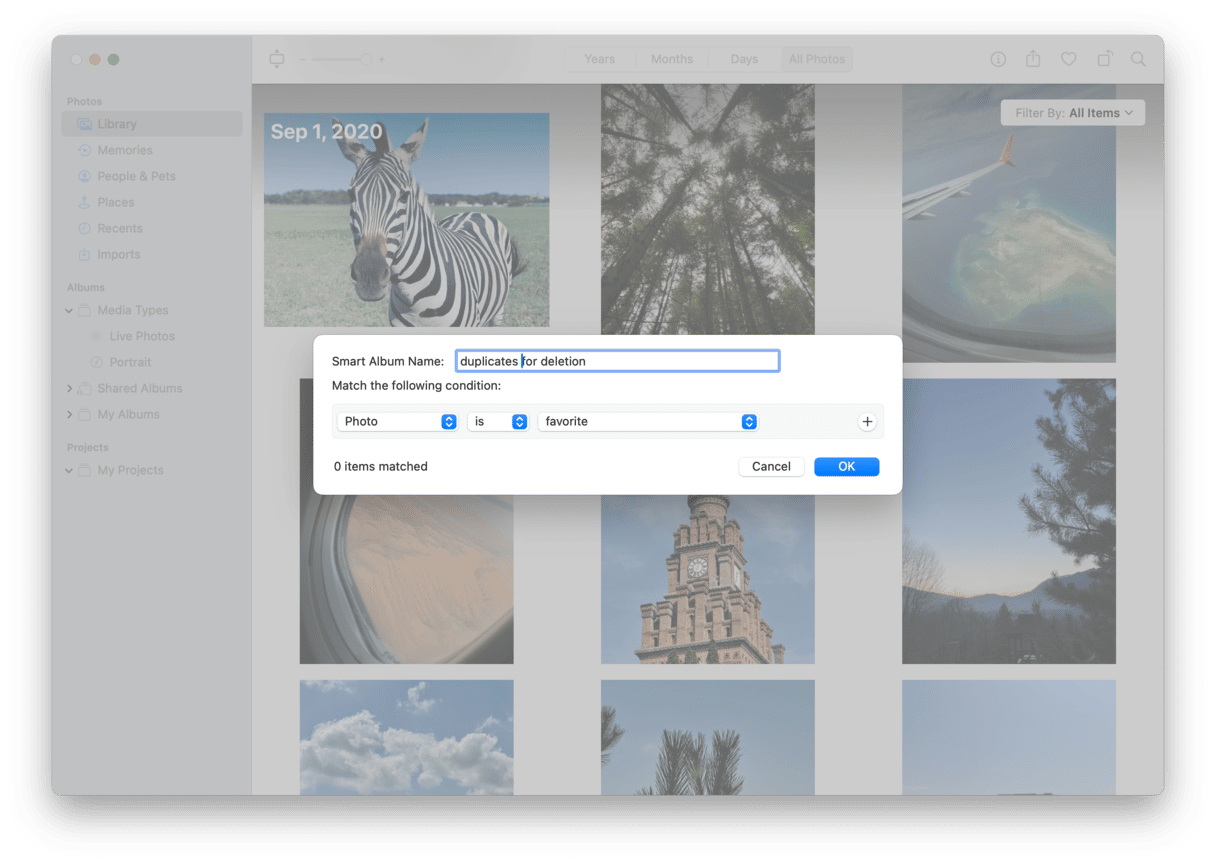This screenshot has width=1216, height=864.
Task: Open the 'is' operator dropdown
Action: (x=497, y=422)
